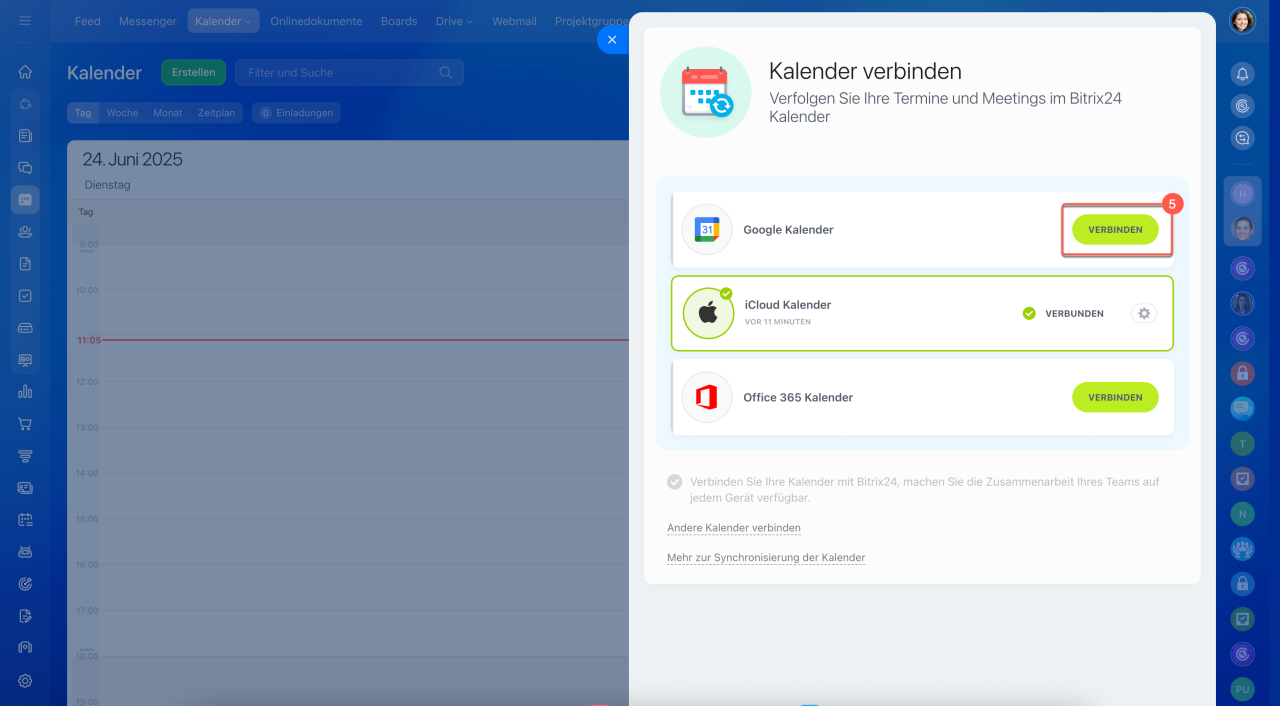Go to Home in left sidebar
Image resolution: width=1280 pixels, height=706 pixels.
25,72
